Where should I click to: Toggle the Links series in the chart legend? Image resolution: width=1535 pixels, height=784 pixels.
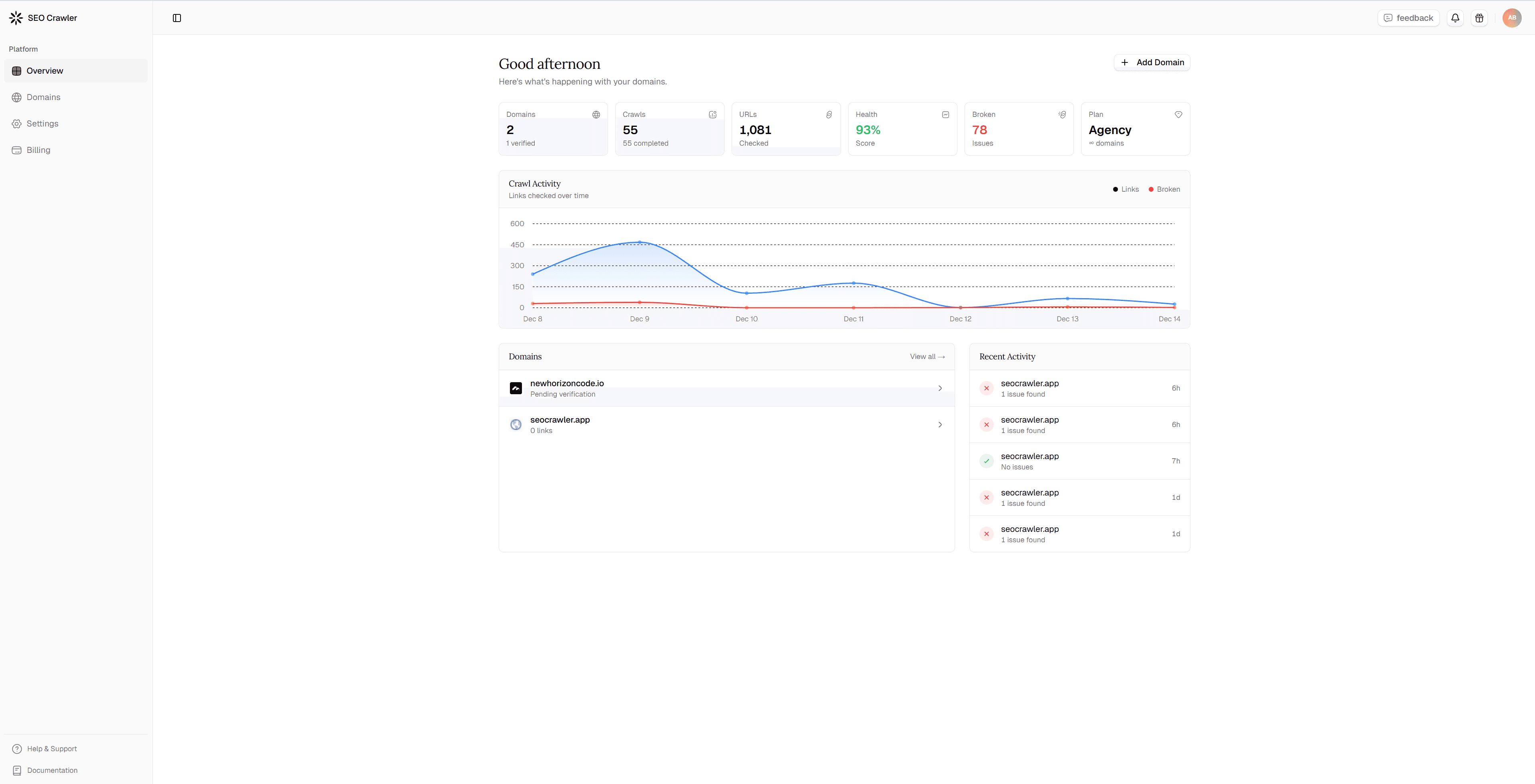click(x=1125, y=189)
